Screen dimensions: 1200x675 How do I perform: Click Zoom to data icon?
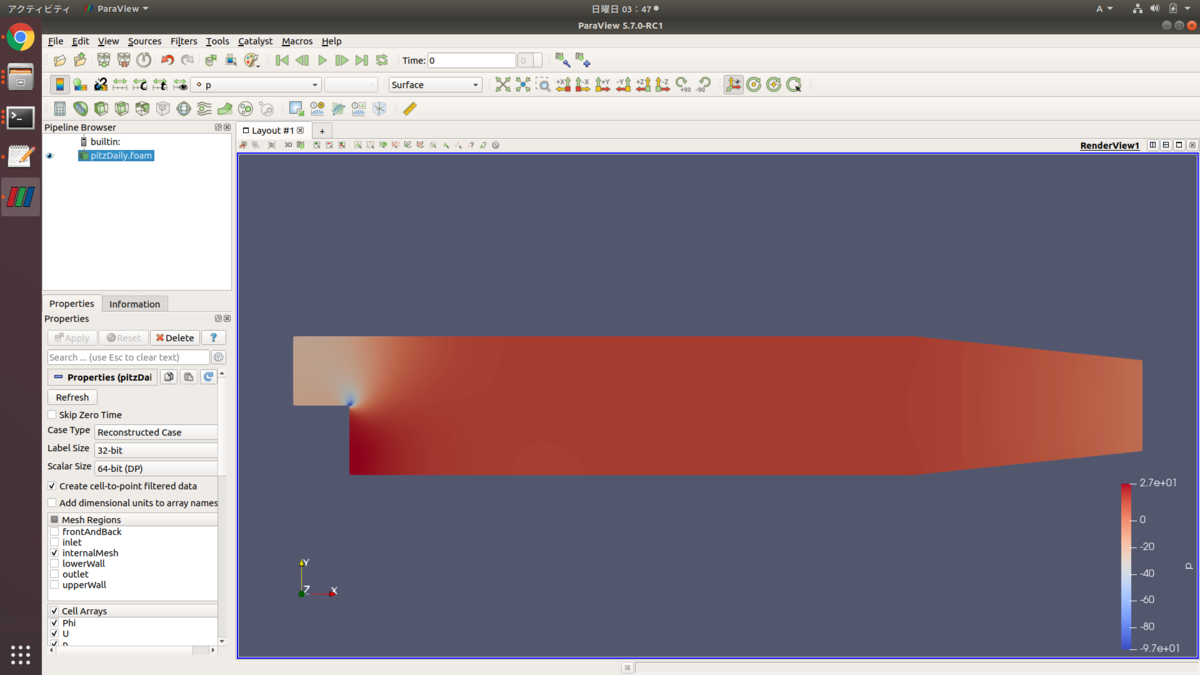pos(523,85)
